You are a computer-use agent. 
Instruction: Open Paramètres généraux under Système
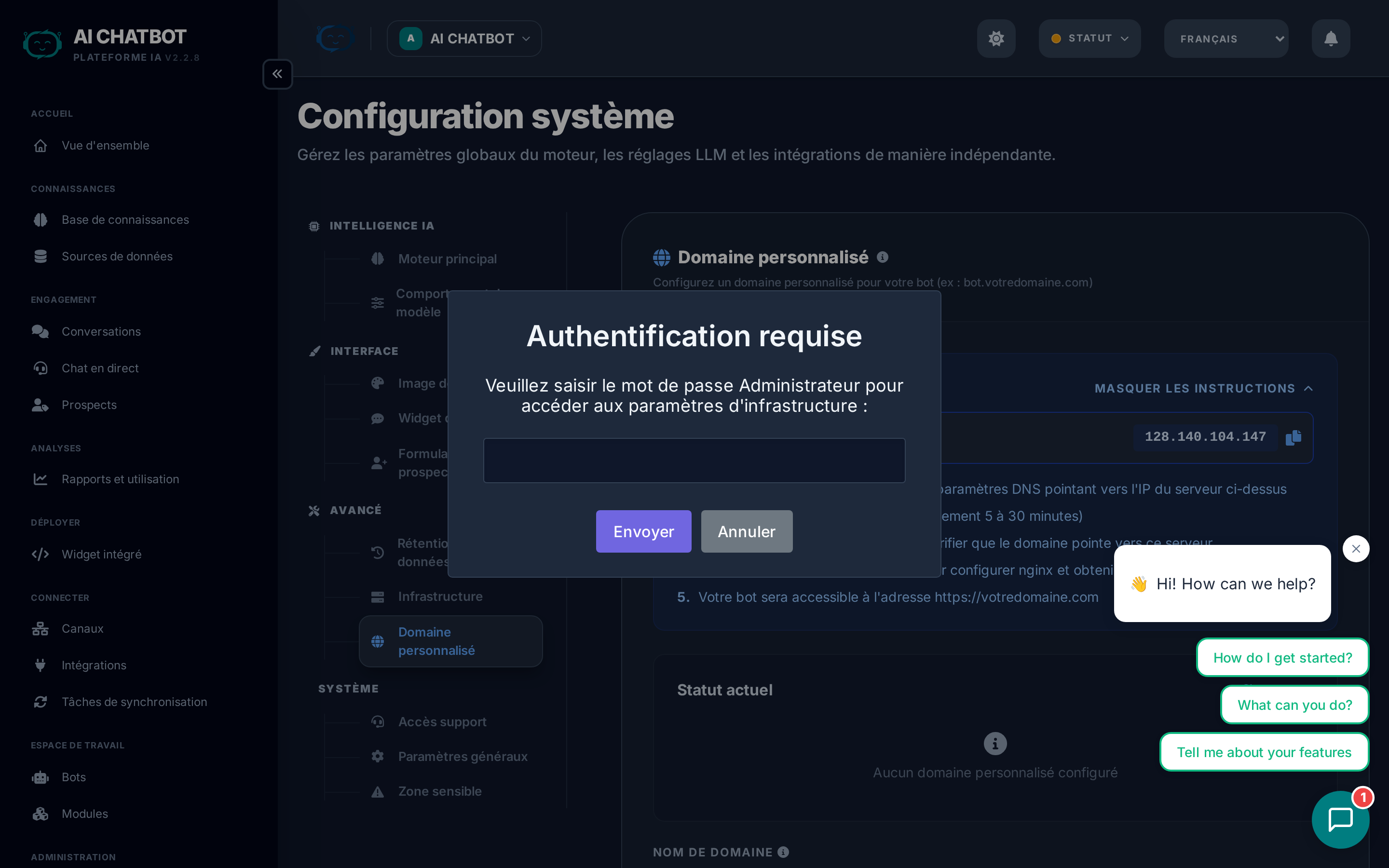pos(462,756)
